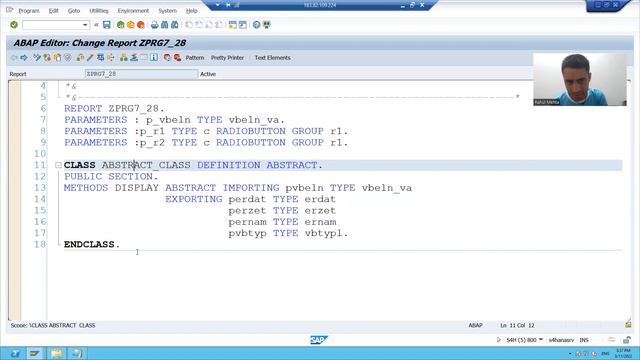Click pvbtyp on line 17
Image resolution: width=640 pixels, height=360 pixels.
pyautogui.click(x=247, y=233)
